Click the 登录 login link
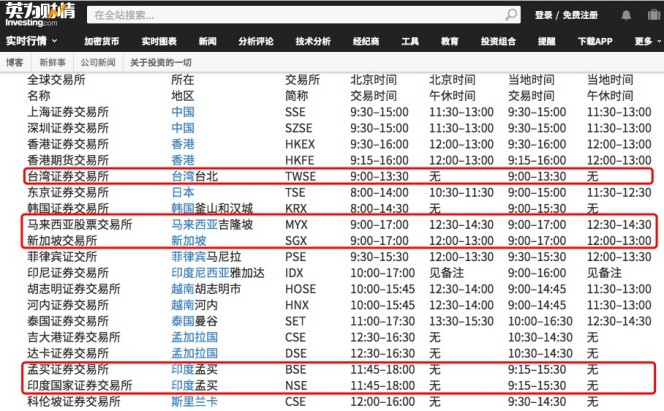This screenshot has height=411, width=664. pyautogui.click(x=543, y=15)
